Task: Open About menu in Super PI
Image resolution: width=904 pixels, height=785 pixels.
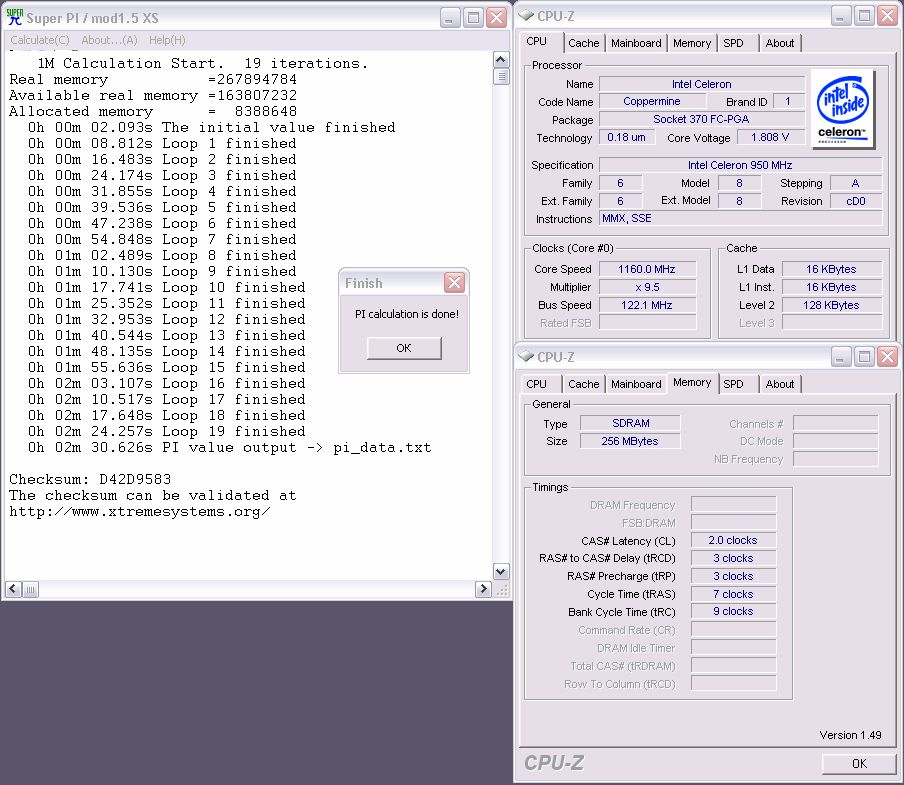Action: click(x=109, y=40)
